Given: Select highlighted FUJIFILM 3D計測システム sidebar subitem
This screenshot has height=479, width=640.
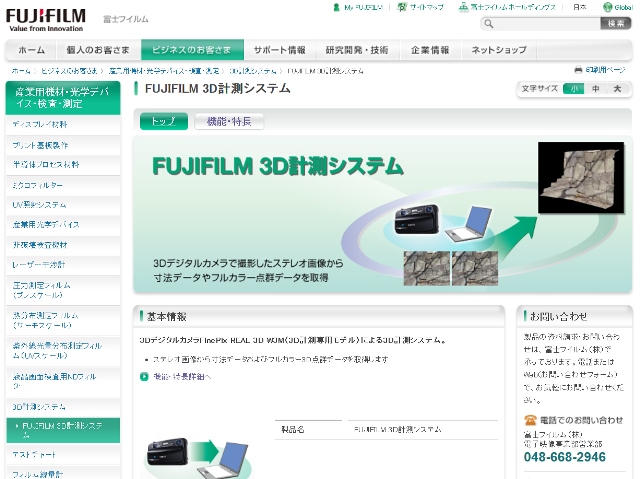Looking at the screenshot, I should tap(63, 430).
